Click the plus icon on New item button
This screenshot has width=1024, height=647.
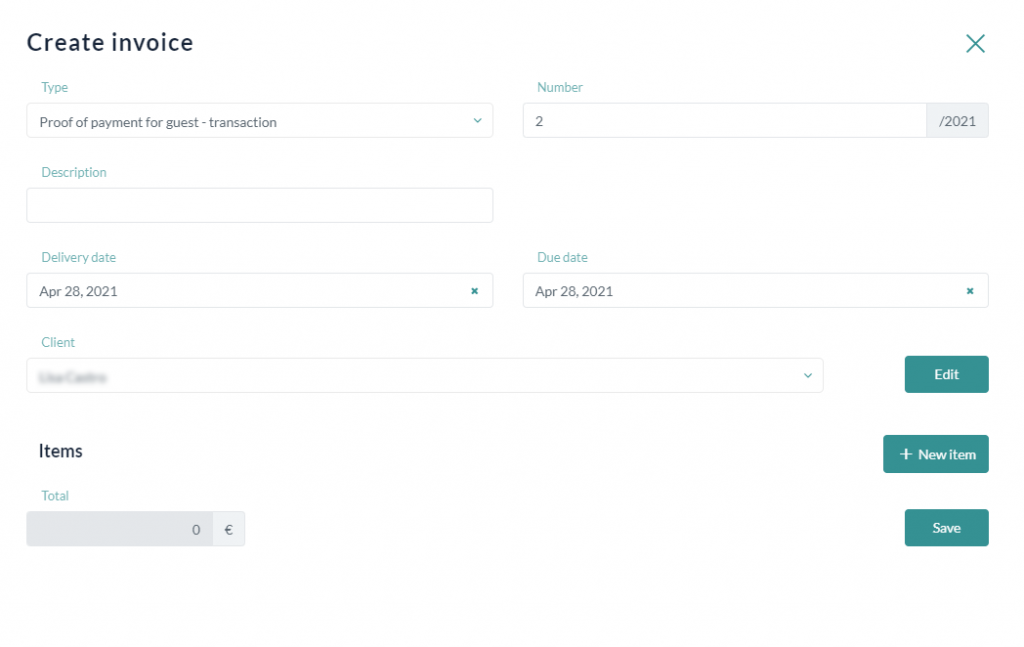pos(905,453)
